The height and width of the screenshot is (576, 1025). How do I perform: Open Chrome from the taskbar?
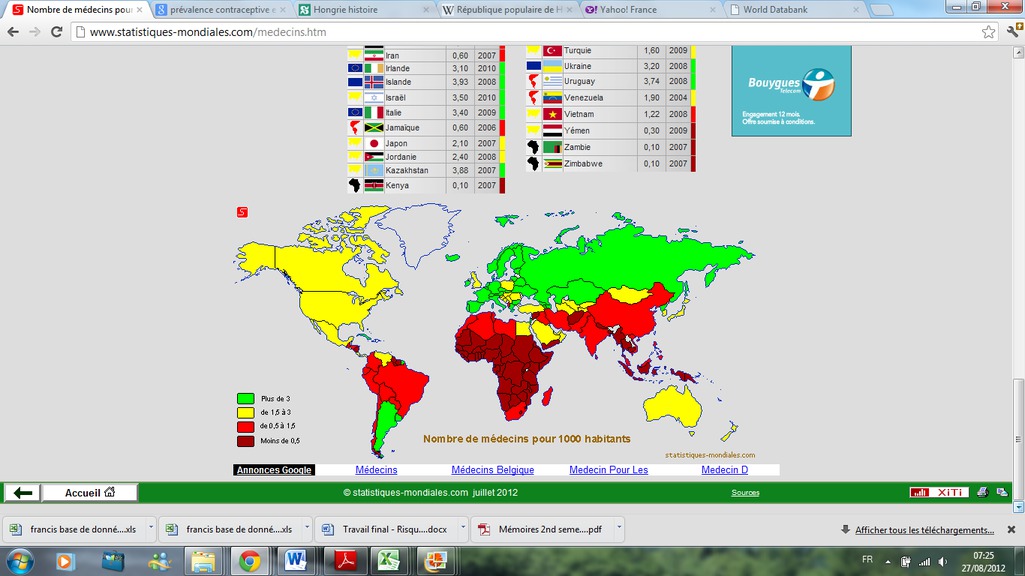[x=249, y=561]
